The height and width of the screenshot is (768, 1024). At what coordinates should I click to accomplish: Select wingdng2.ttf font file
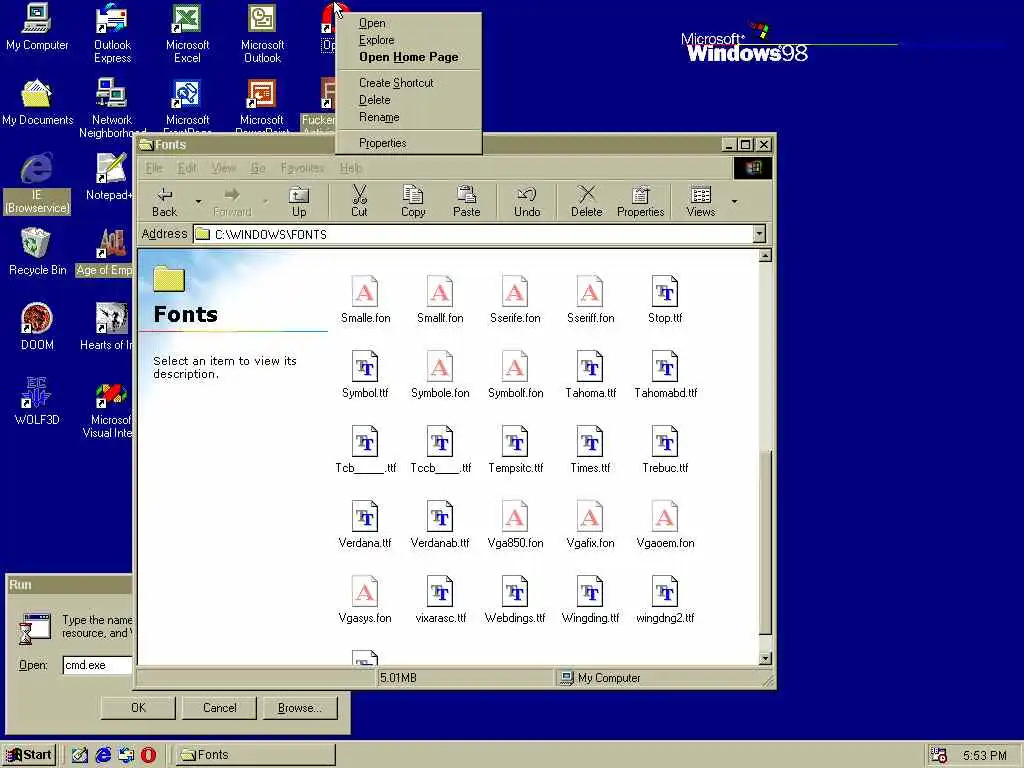point(665,600)
